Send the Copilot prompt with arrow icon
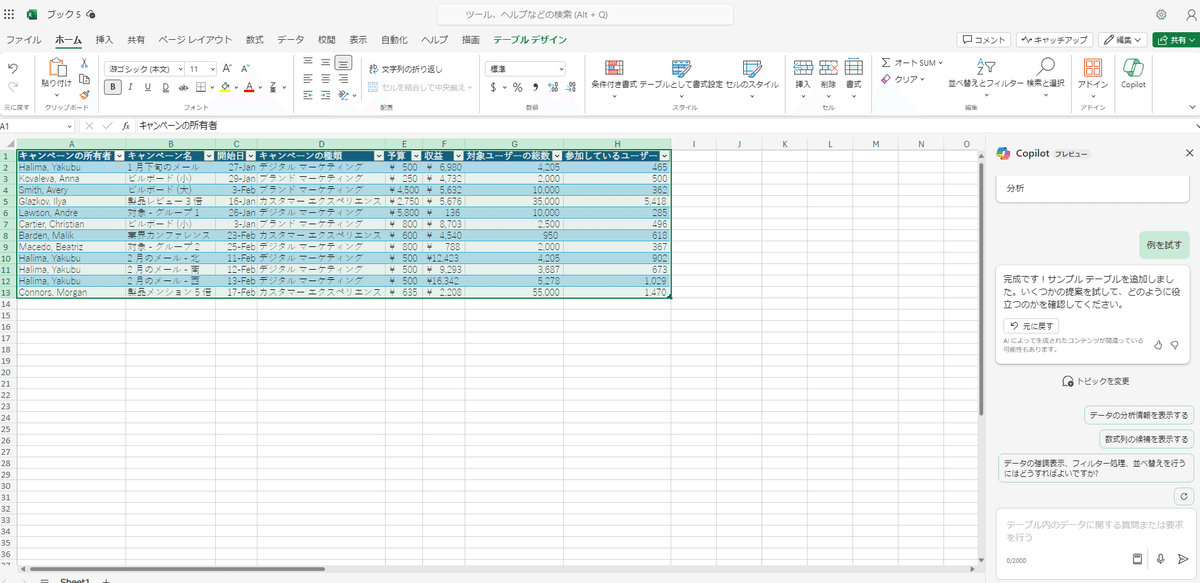 coord(1184,559)
